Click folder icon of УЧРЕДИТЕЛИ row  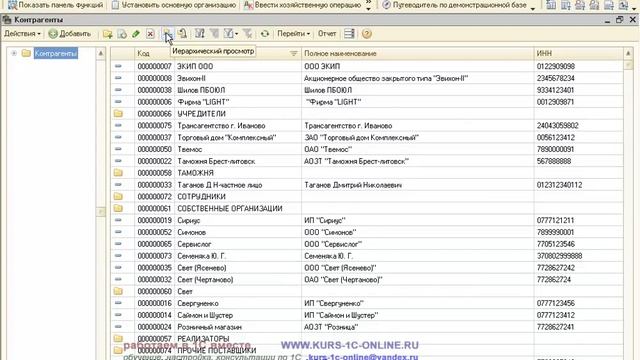pos(118,113)
